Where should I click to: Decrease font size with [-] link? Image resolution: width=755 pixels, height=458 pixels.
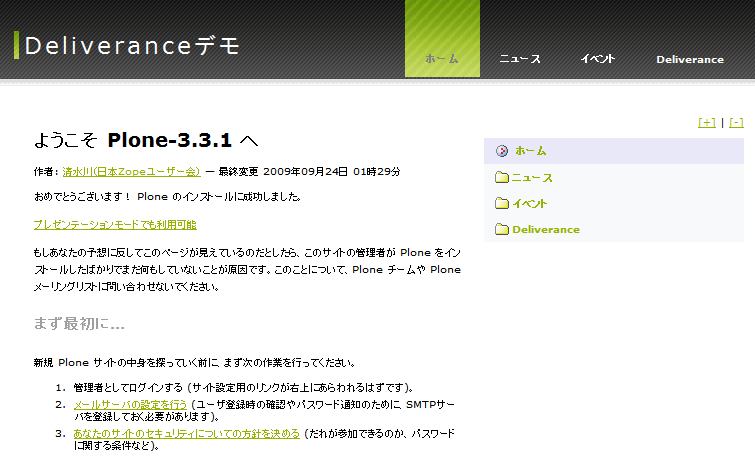pyautogui.click(x=736, y=122)
